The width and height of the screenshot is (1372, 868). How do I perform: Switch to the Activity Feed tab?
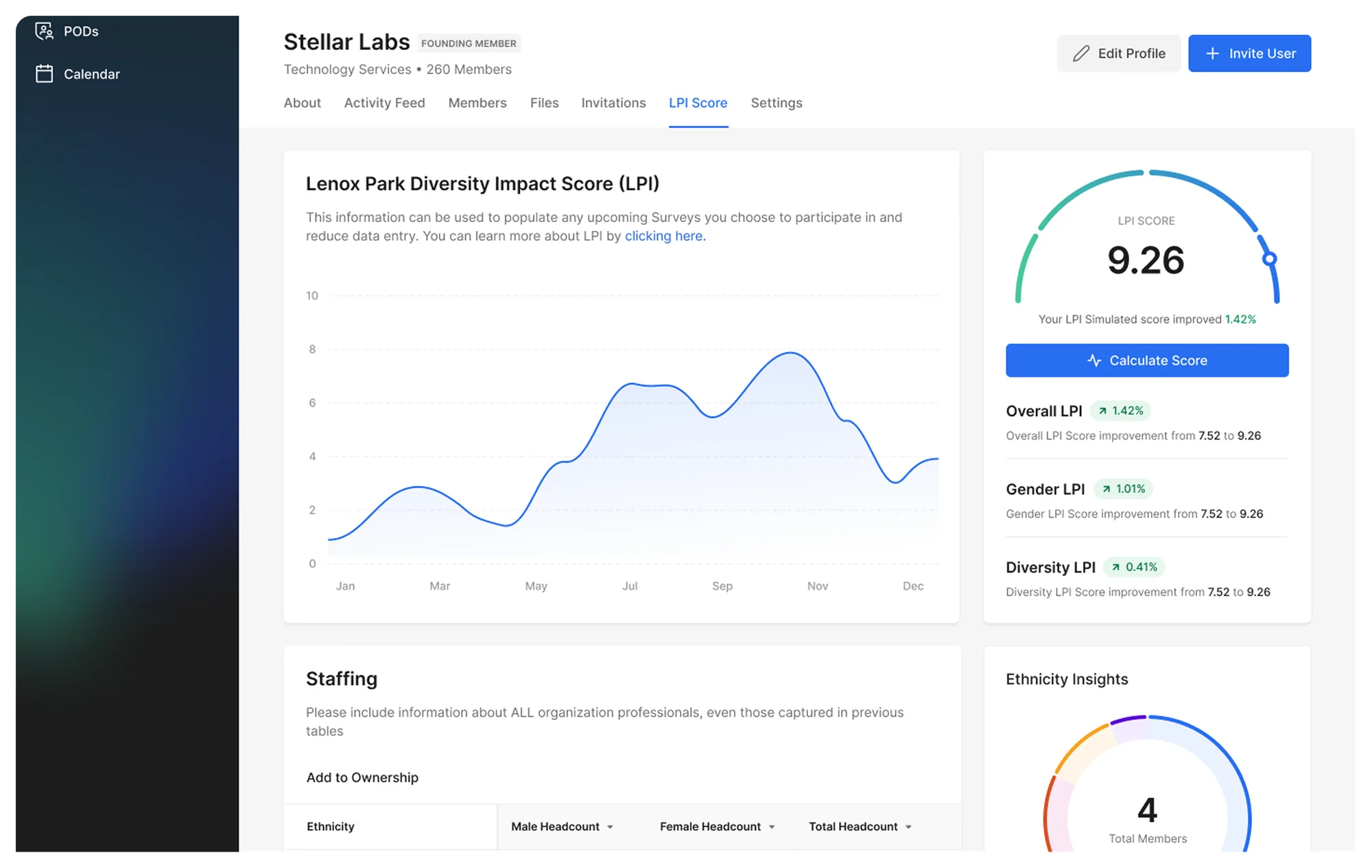(x=384, y=103)
